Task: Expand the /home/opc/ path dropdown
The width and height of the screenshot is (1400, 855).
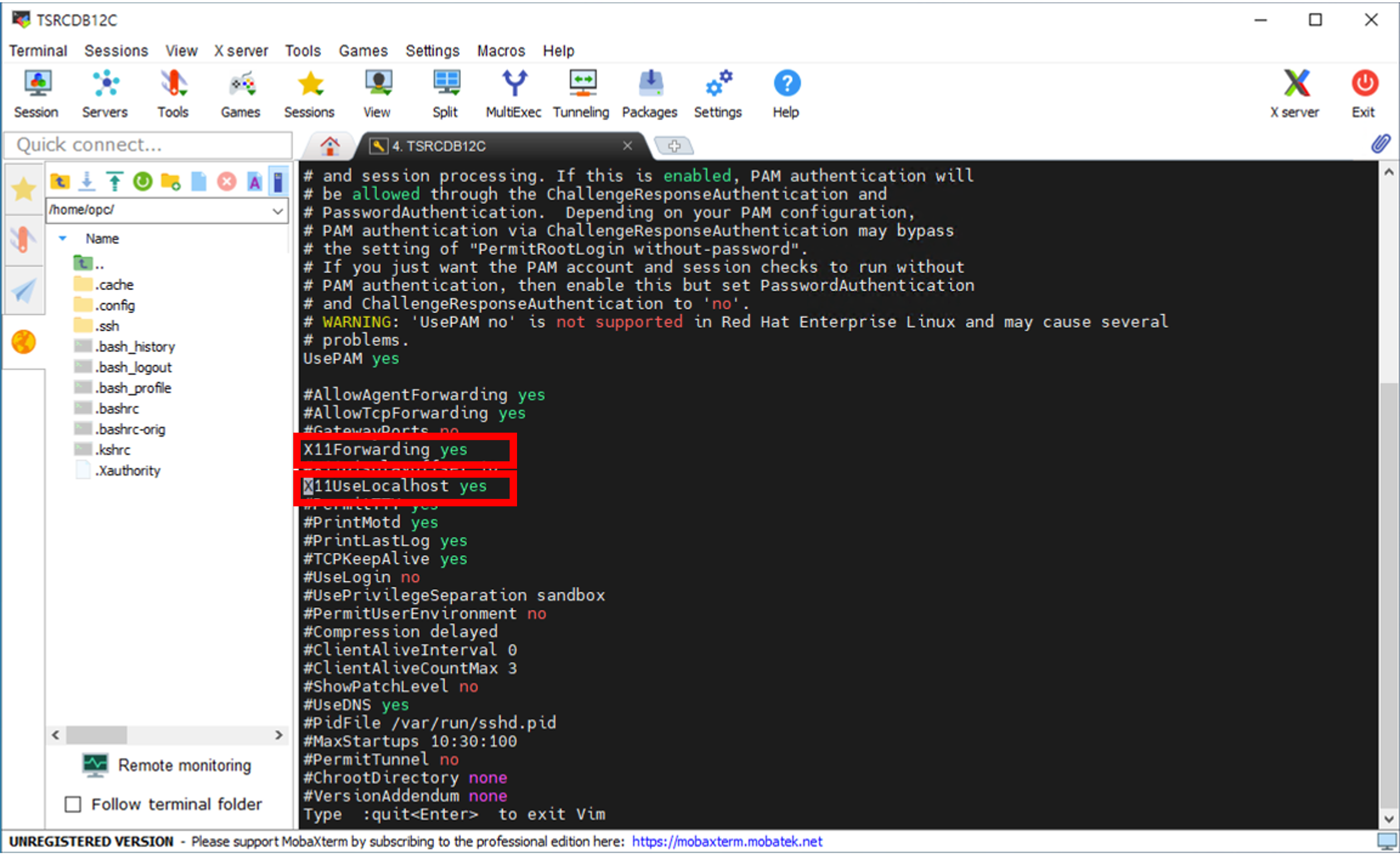Action: tap(278, 211)
